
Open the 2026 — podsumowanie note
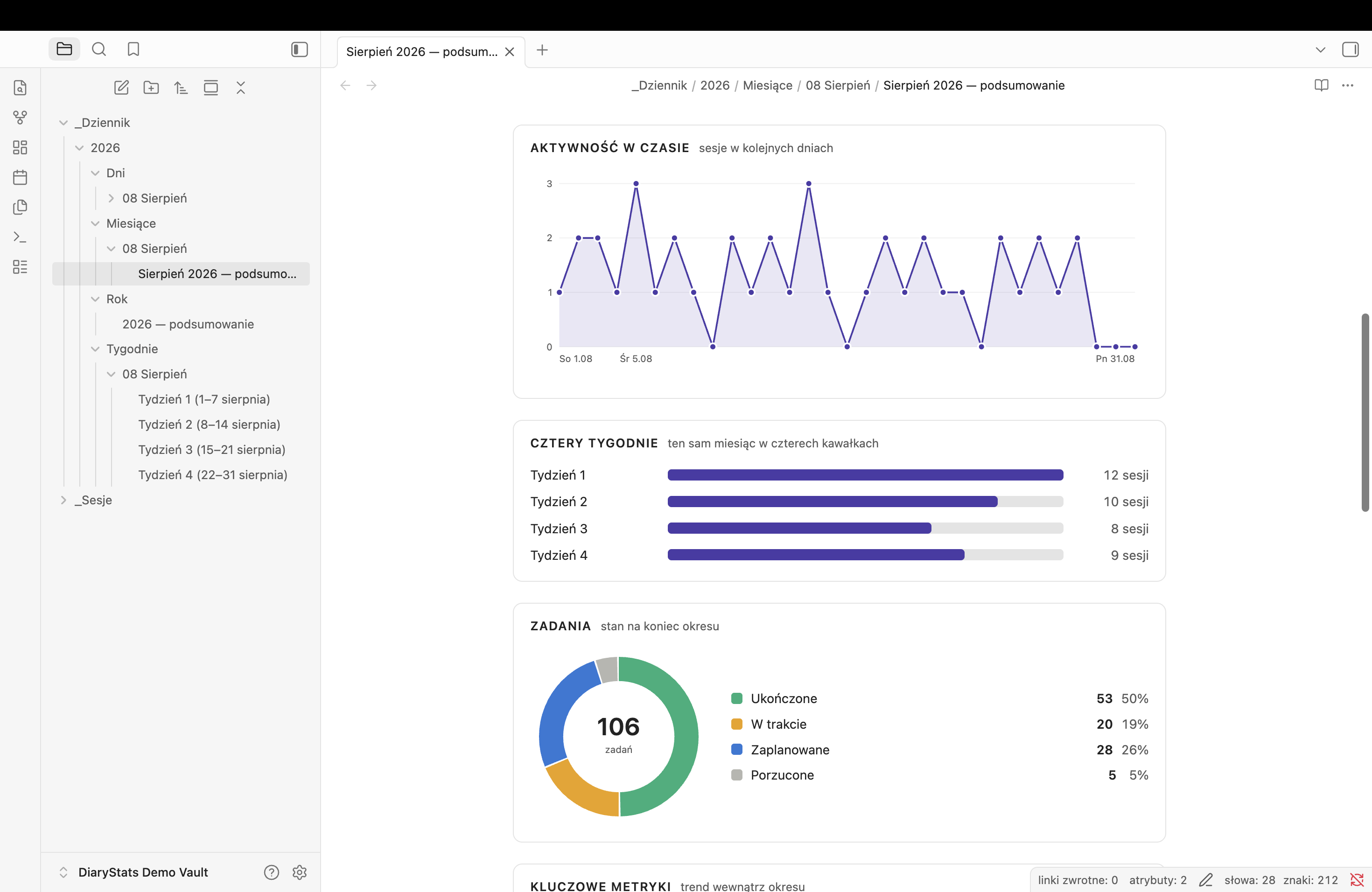tap(188, 324)
